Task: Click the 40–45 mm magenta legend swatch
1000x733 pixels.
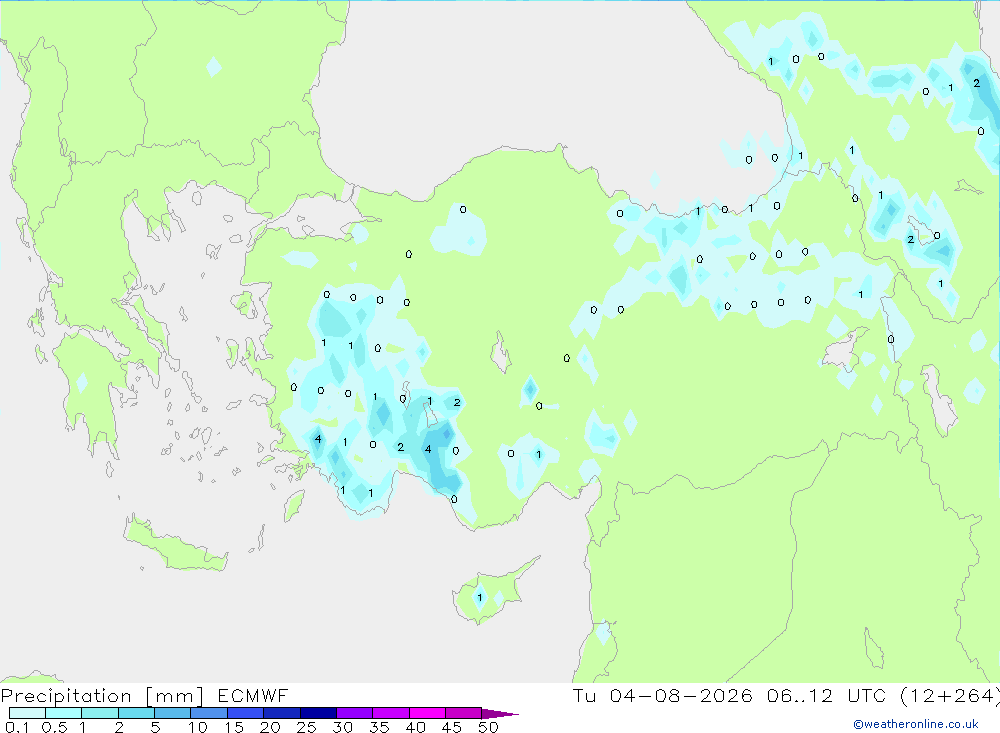Action: click(427, 713)
